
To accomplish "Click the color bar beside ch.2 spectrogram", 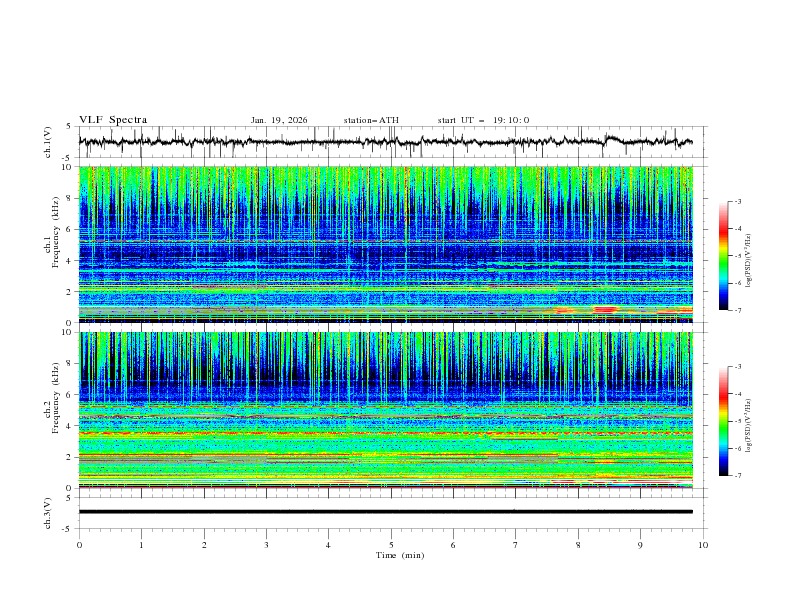I will [x=723, y=420].
